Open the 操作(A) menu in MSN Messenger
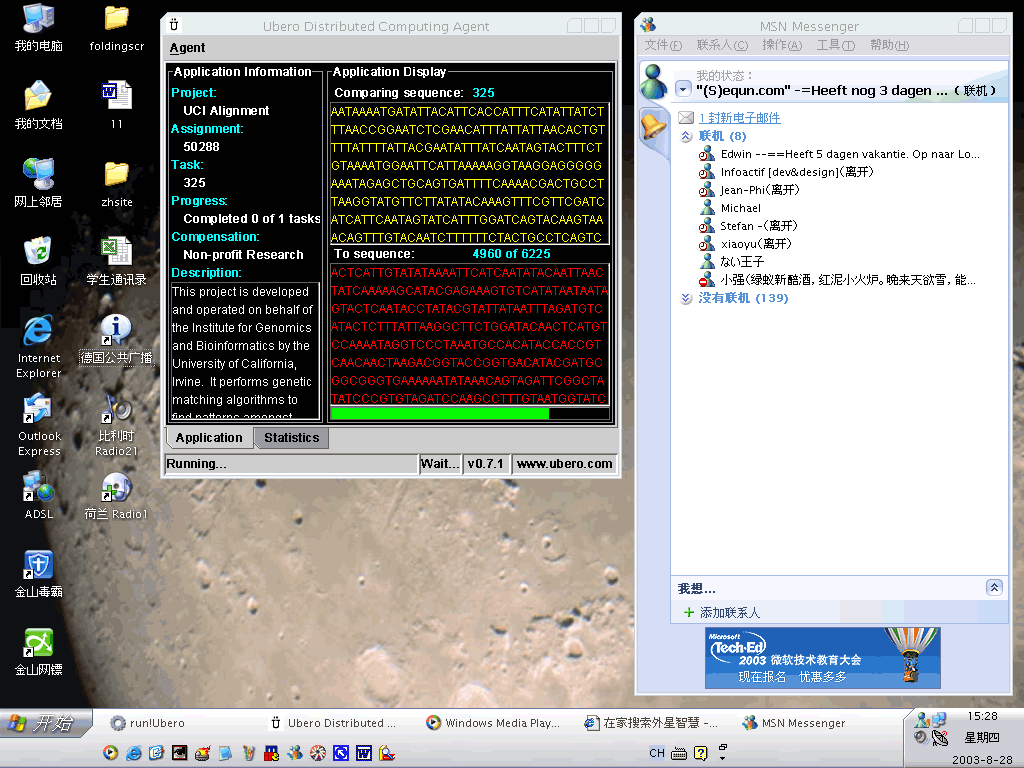1024x768 pixels. tap(782, 45)
